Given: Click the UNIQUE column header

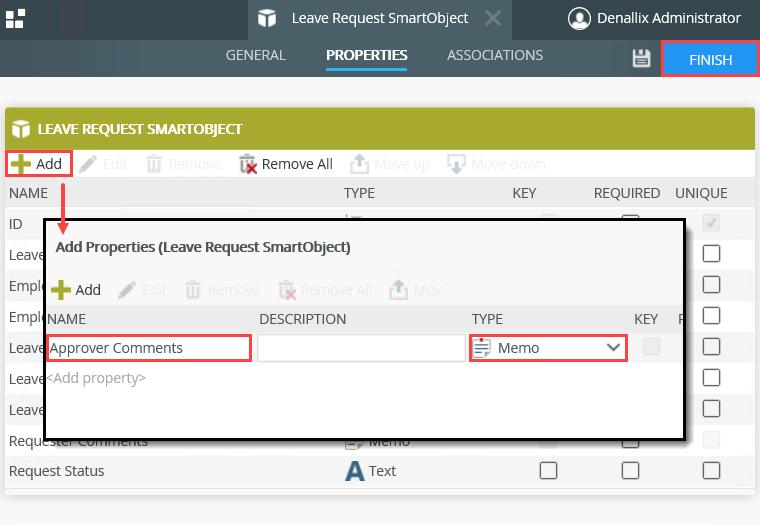Looking at the screenshot, I should [701, 193].
